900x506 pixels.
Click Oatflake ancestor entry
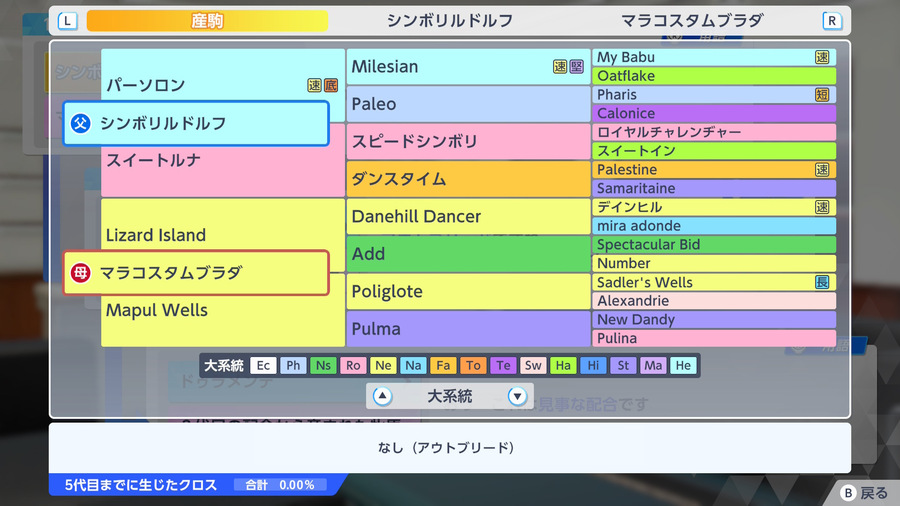click(x=714, y=76)
